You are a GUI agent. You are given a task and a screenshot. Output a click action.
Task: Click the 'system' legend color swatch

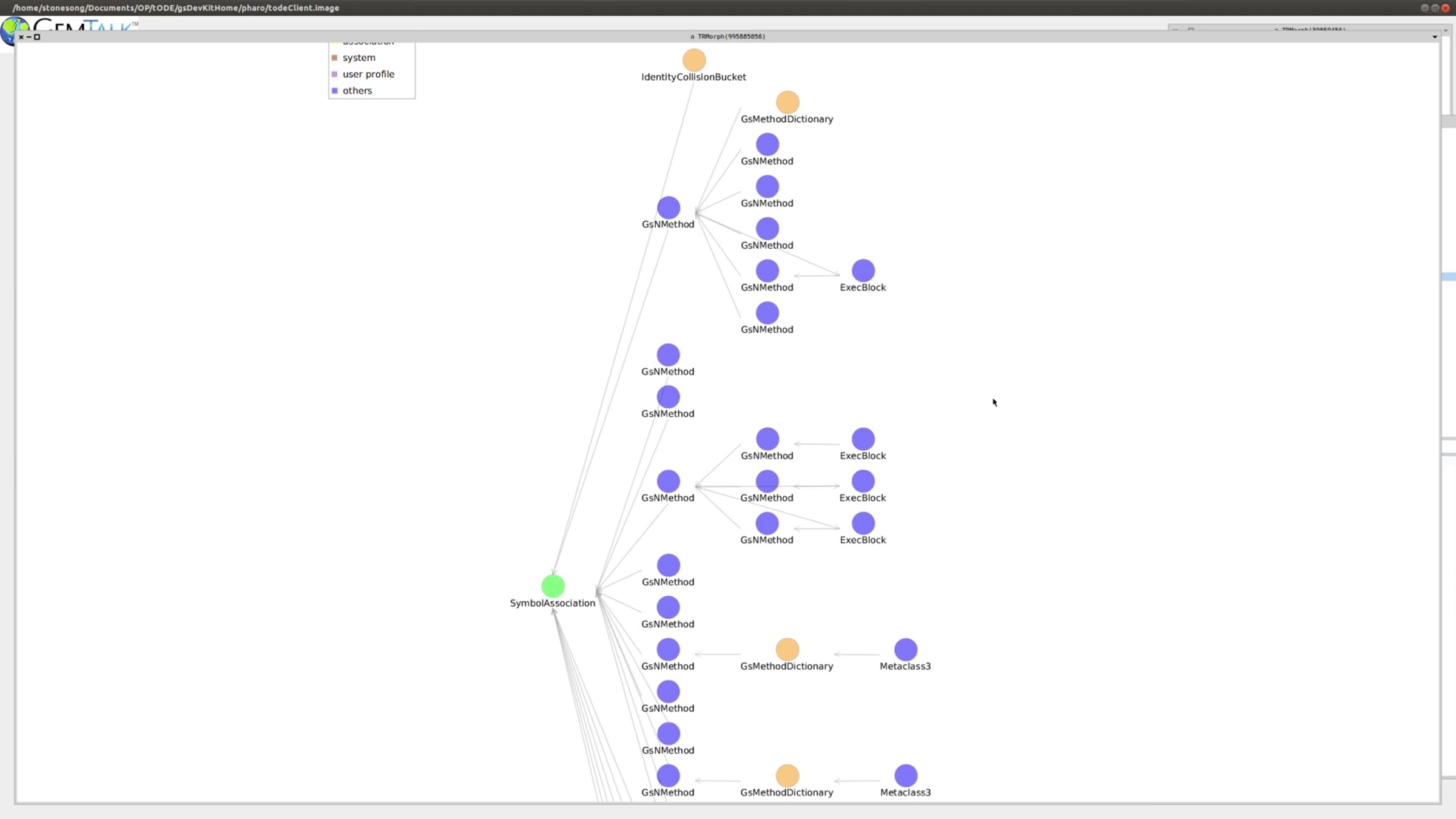point(334,58)
